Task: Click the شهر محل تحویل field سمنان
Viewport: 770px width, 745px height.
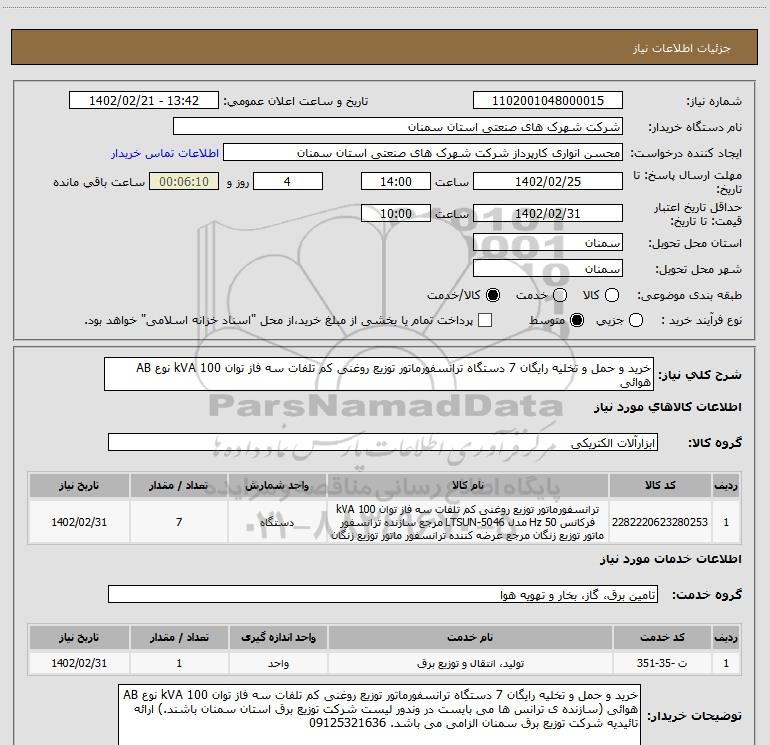Action: click(x=548, y=269)
